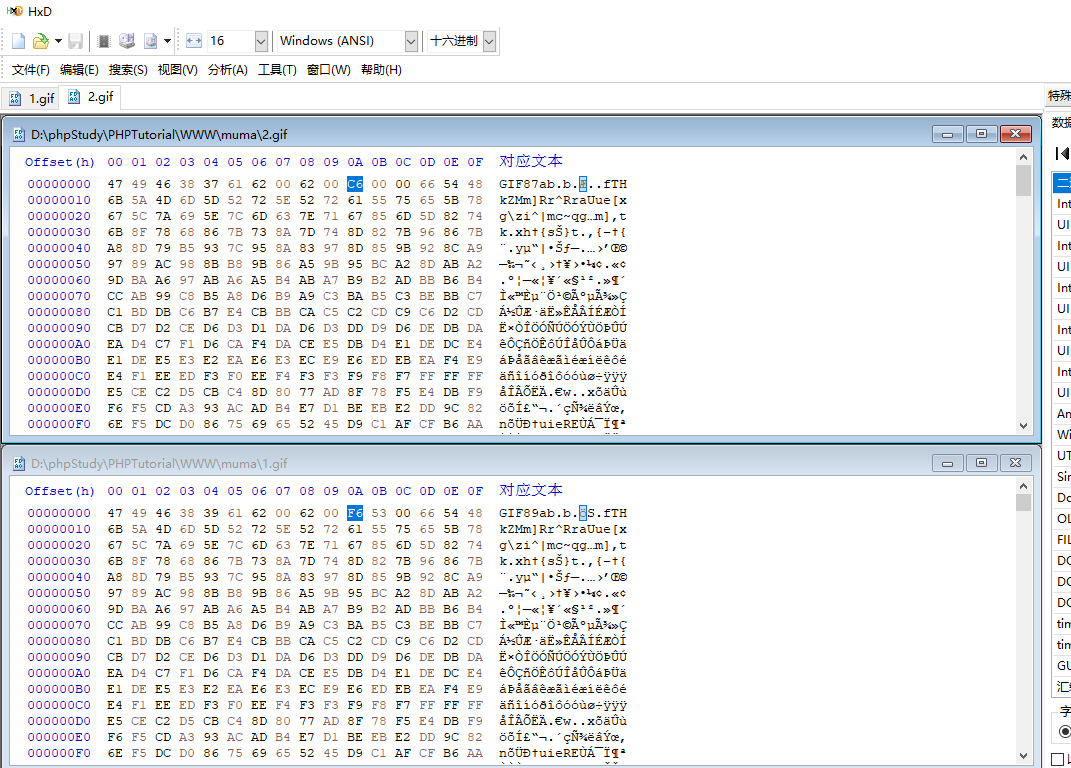Click offset 000000C0 in the 1.gif window
1071x768 pixels.
pyautogui.click(x=59, y=705)
